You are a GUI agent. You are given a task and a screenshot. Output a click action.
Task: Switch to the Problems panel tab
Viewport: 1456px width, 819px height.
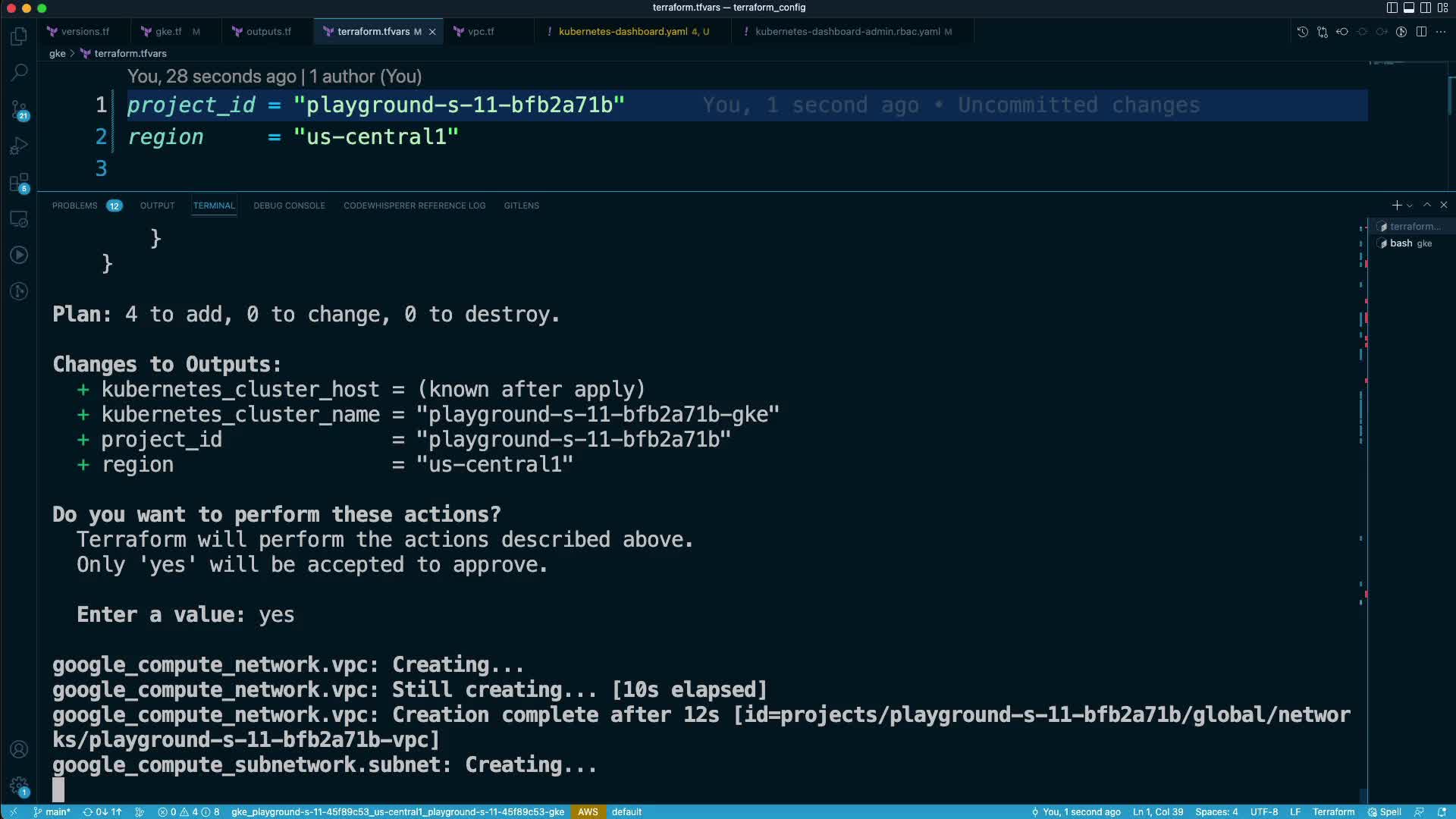[74, 206]
